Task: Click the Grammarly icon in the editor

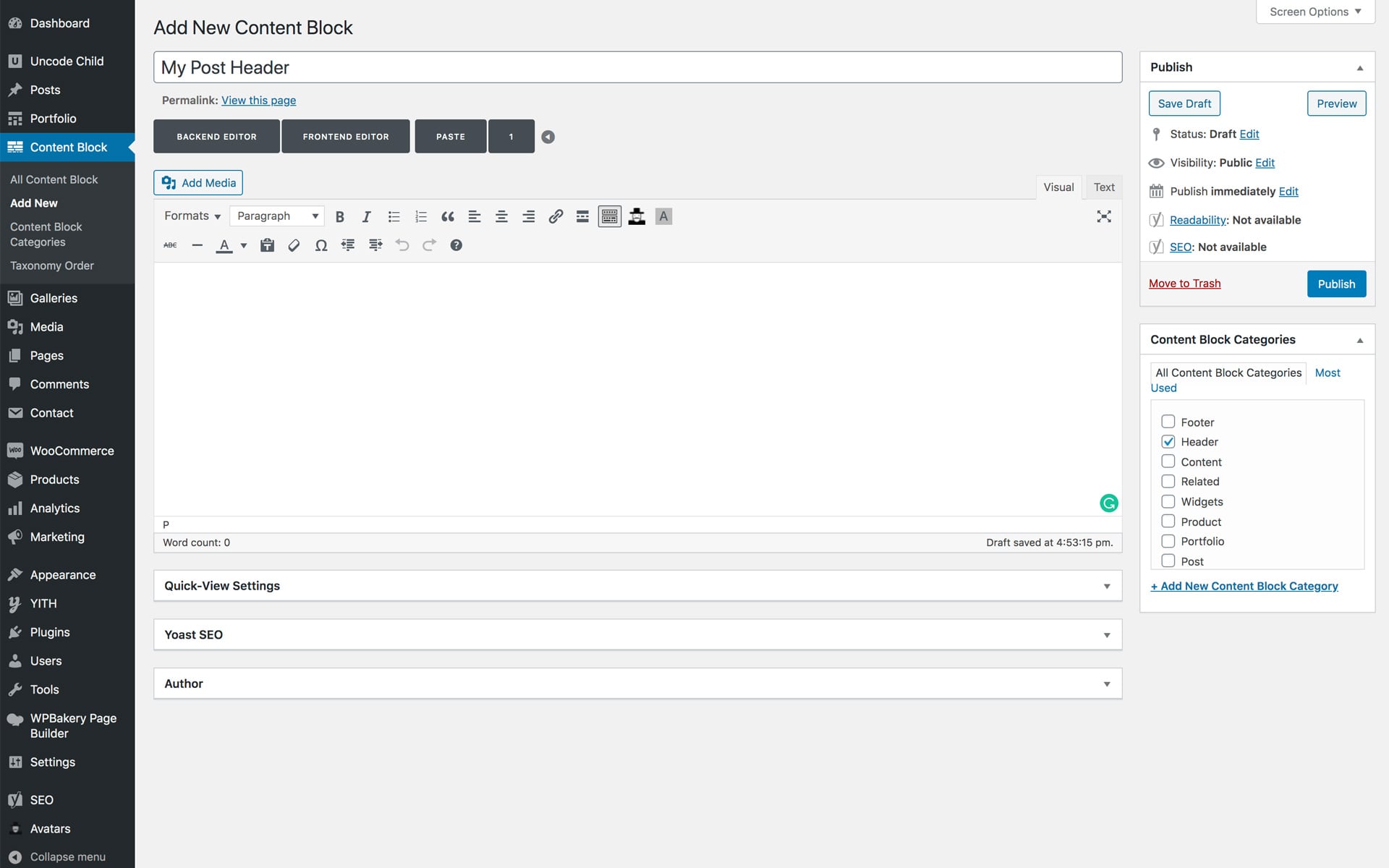Action: [1108, 503]
